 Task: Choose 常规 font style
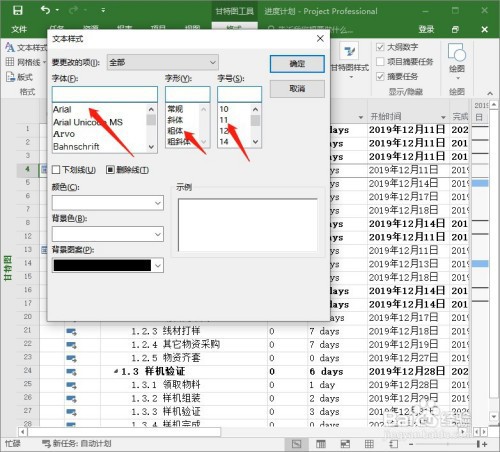[x=175, y=109]
